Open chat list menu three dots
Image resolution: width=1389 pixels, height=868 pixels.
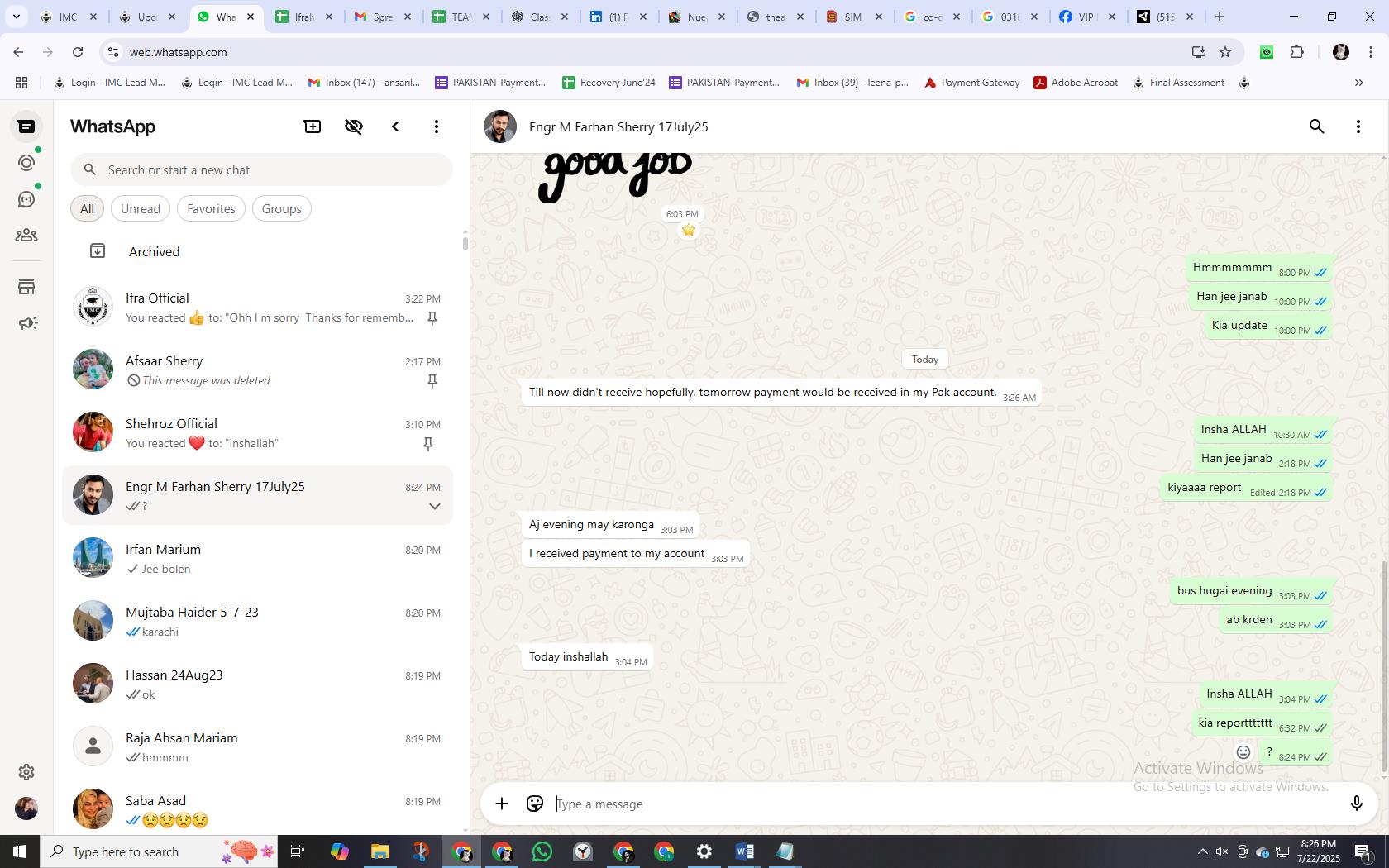click(x=437, y=126)
